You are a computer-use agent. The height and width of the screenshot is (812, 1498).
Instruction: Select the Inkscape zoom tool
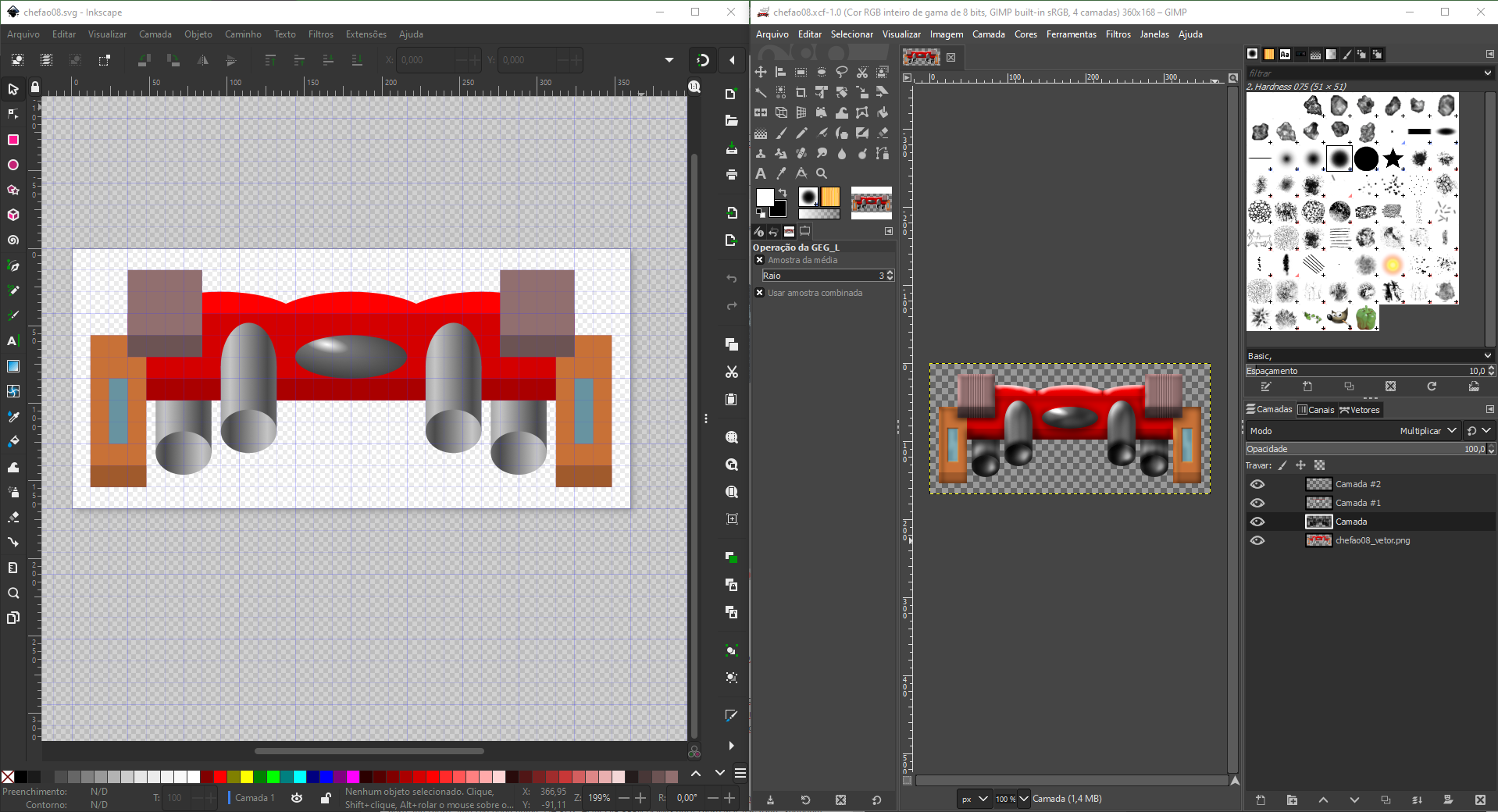[x=13, y=593]
